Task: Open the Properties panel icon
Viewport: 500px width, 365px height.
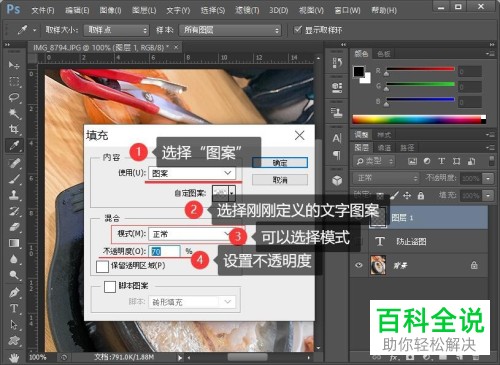Action: [x=337, y=87]
